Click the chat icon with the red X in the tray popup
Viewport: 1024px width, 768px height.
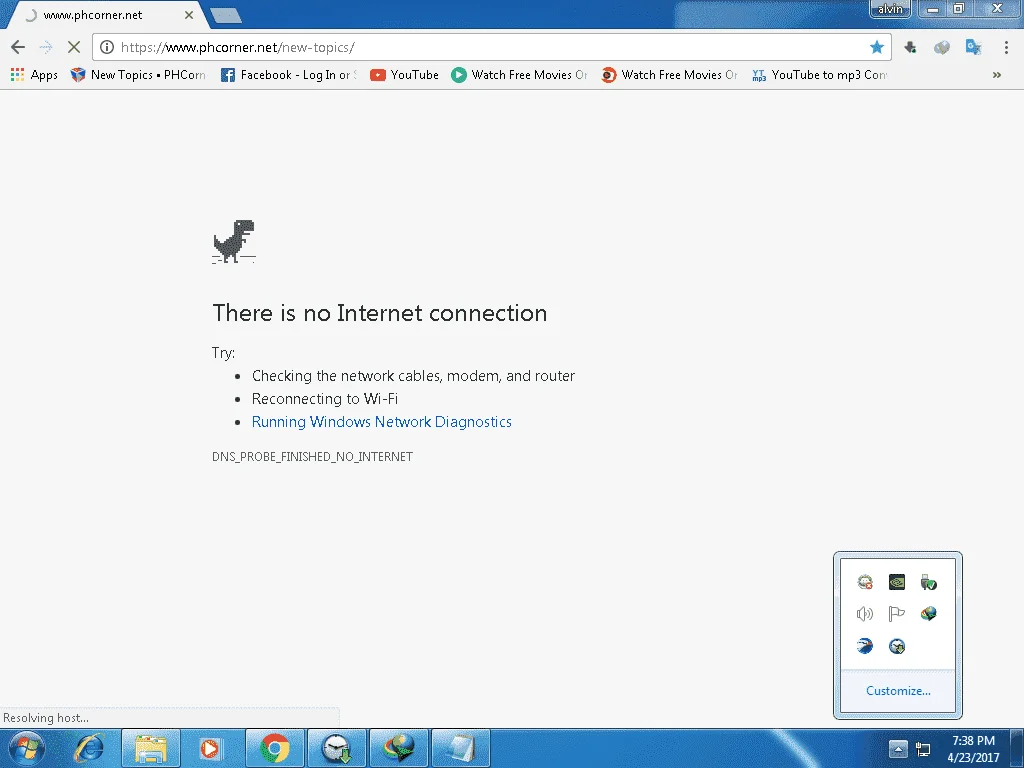865,581
